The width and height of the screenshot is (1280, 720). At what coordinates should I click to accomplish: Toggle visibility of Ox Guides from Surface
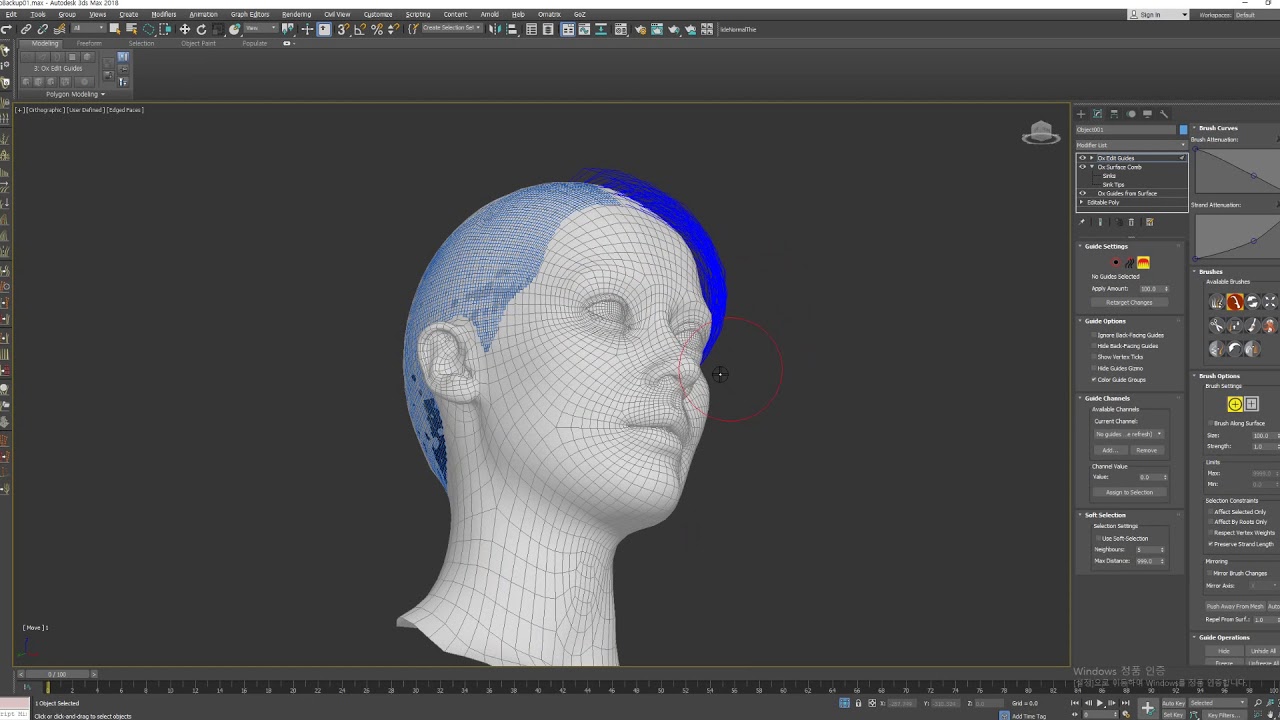point(1082,193)
